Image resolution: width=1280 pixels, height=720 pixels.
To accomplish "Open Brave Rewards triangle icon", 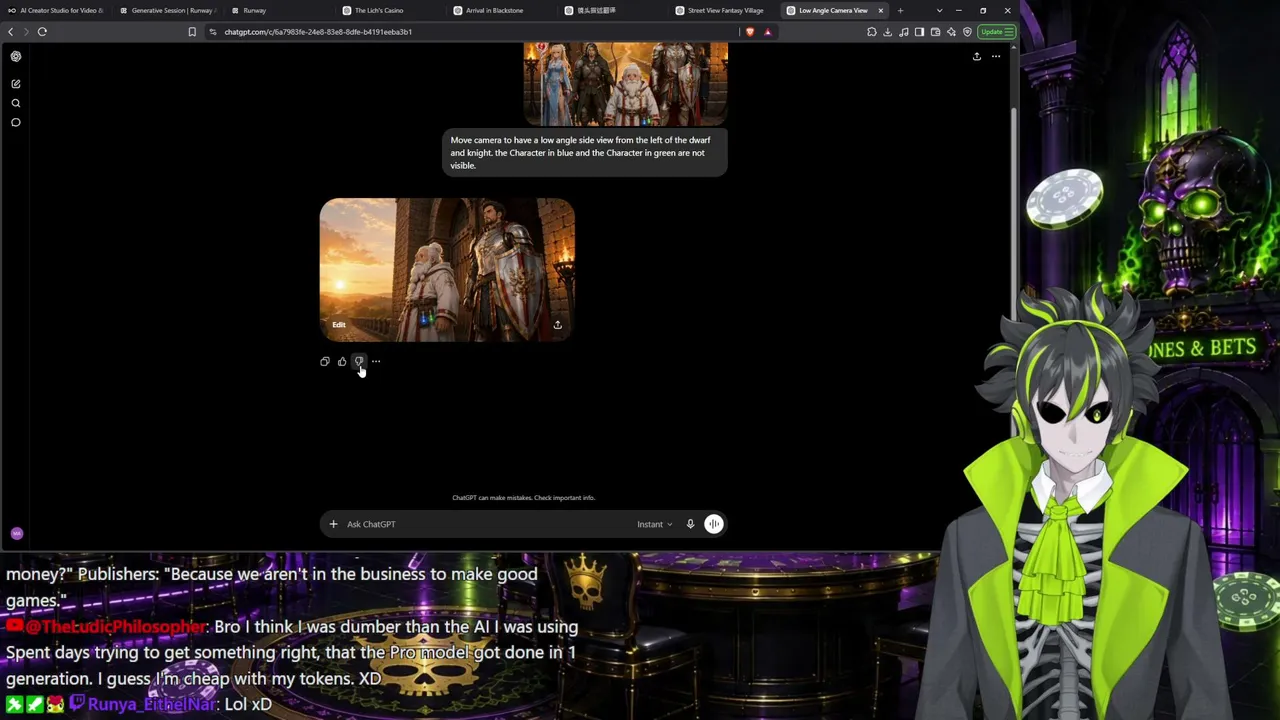I will pyautogui.click(x=768, y=32).
